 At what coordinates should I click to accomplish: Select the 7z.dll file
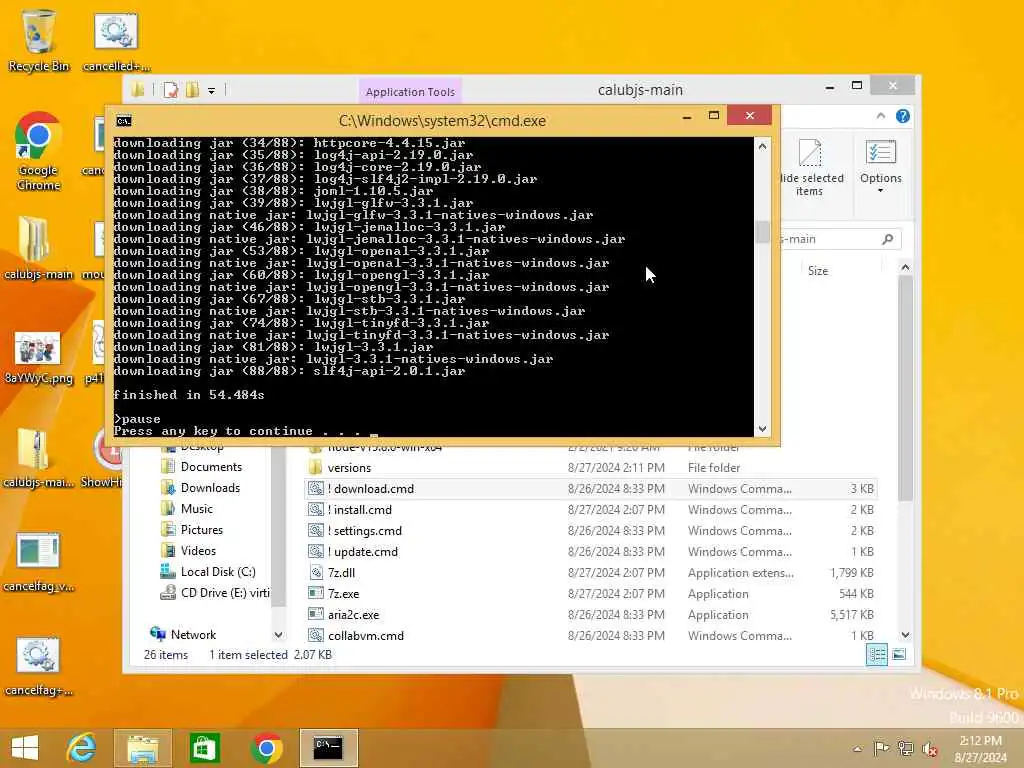click(x=590, y=572)
